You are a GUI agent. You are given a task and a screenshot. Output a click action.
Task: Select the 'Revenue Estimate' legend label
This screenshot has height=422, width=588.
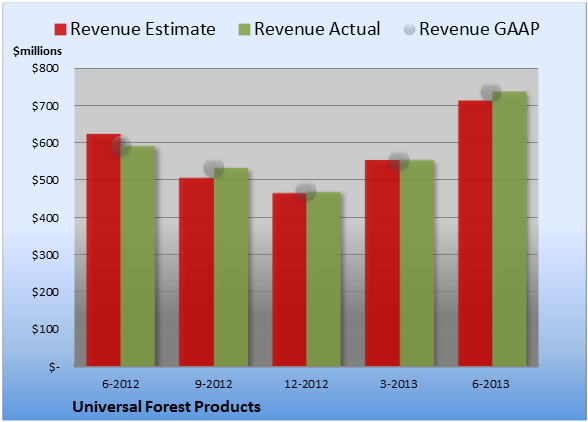point(143,29)
